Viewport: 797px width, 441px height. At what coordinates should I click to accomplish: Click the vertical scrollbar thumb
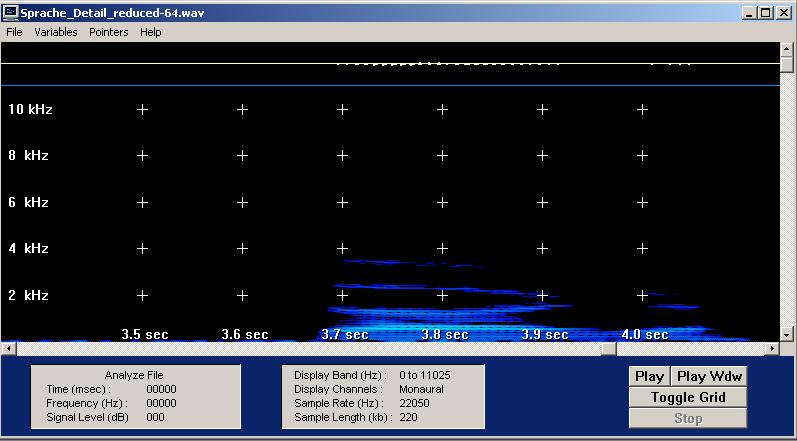pyautogui.click(x=786, y=65)
